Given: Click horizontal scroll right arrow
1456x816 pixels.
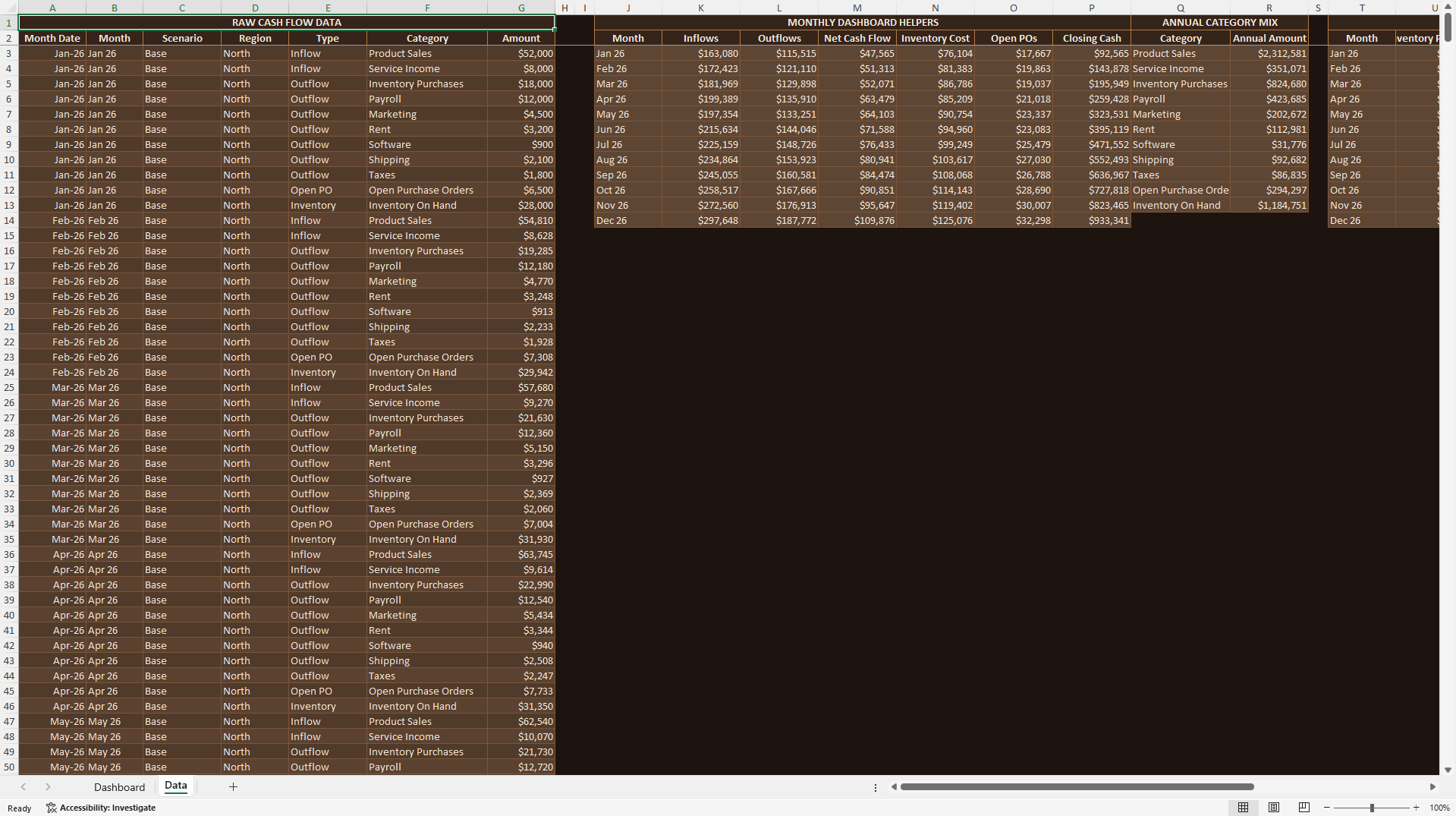Looking at the screenshot, I should coord(1432,787).
